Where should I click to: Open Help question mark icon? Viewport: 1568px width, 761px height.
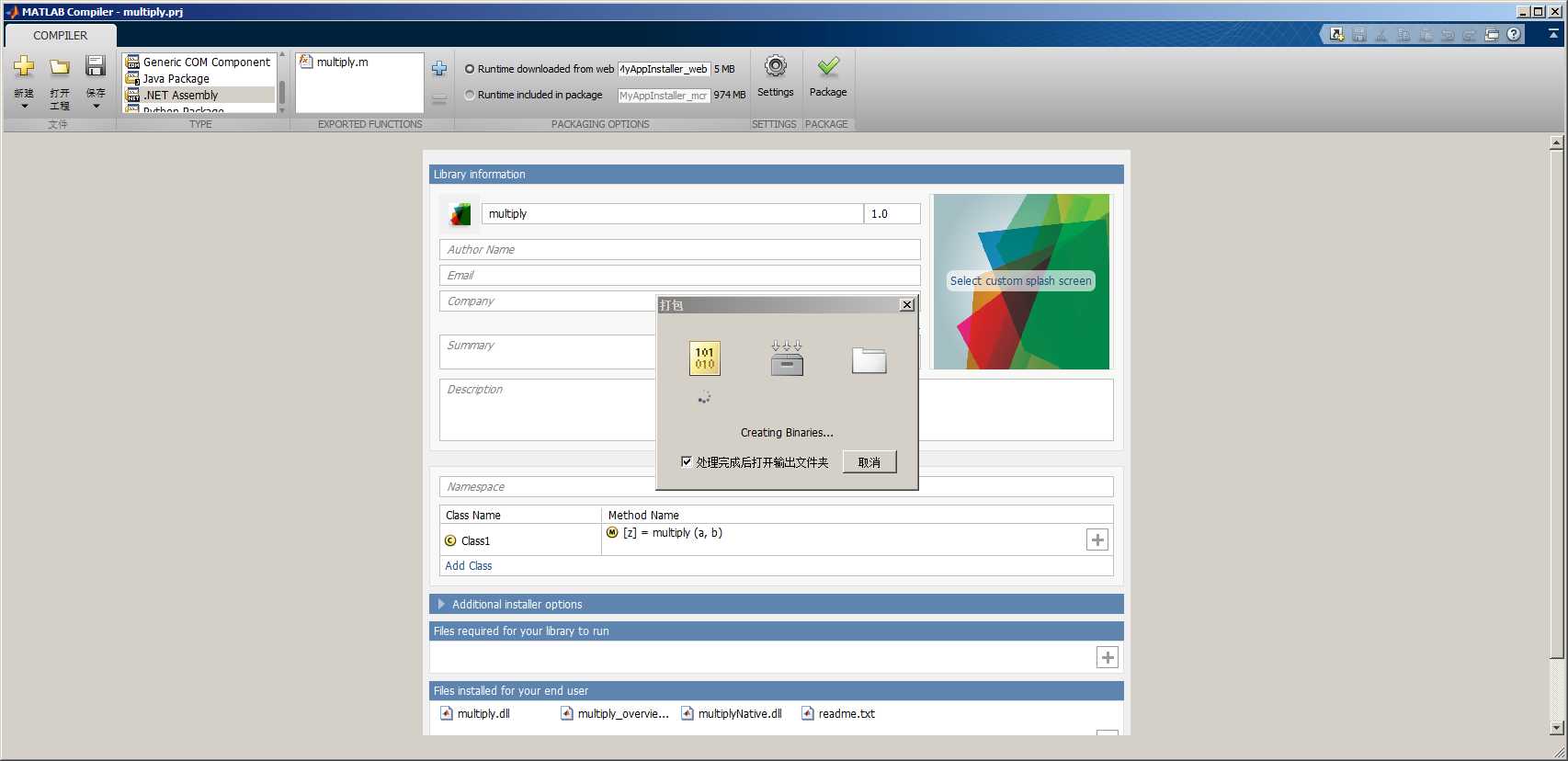(1514, 35)
